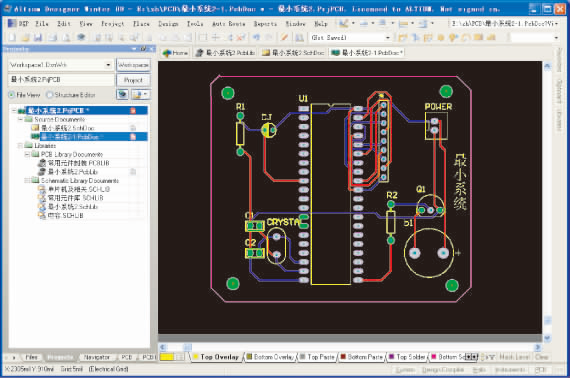
Task: Click the pencil edit icon in toolbar
Action: pos(285,37)
